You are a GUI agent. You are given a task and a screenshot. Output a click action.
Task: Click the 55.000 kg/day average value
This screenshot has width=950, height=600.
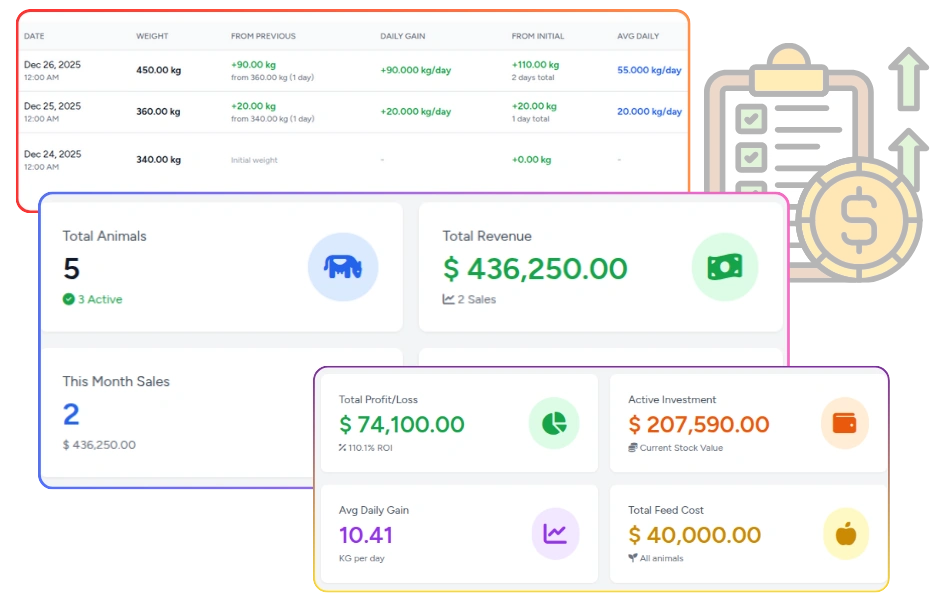click(649, 70)
